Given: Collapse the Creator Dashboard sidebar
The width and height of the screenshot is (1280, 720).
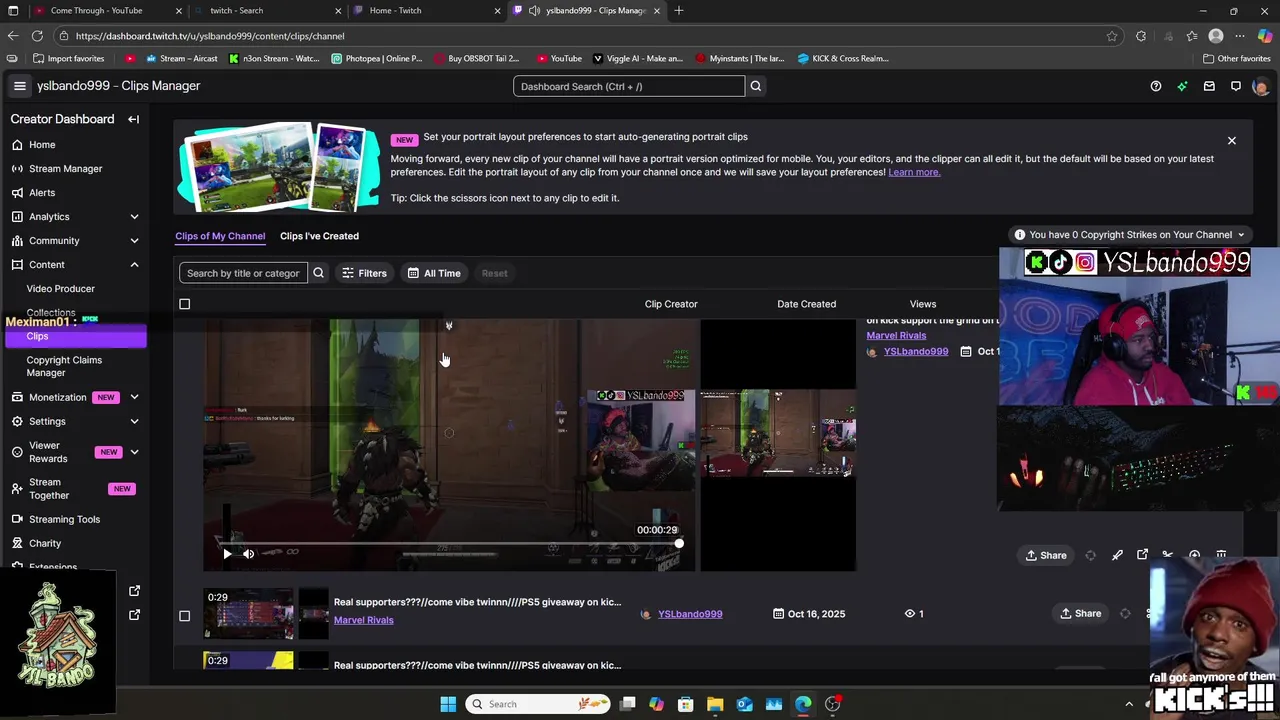Looking at the screenshot, I should tap(133, 119).
